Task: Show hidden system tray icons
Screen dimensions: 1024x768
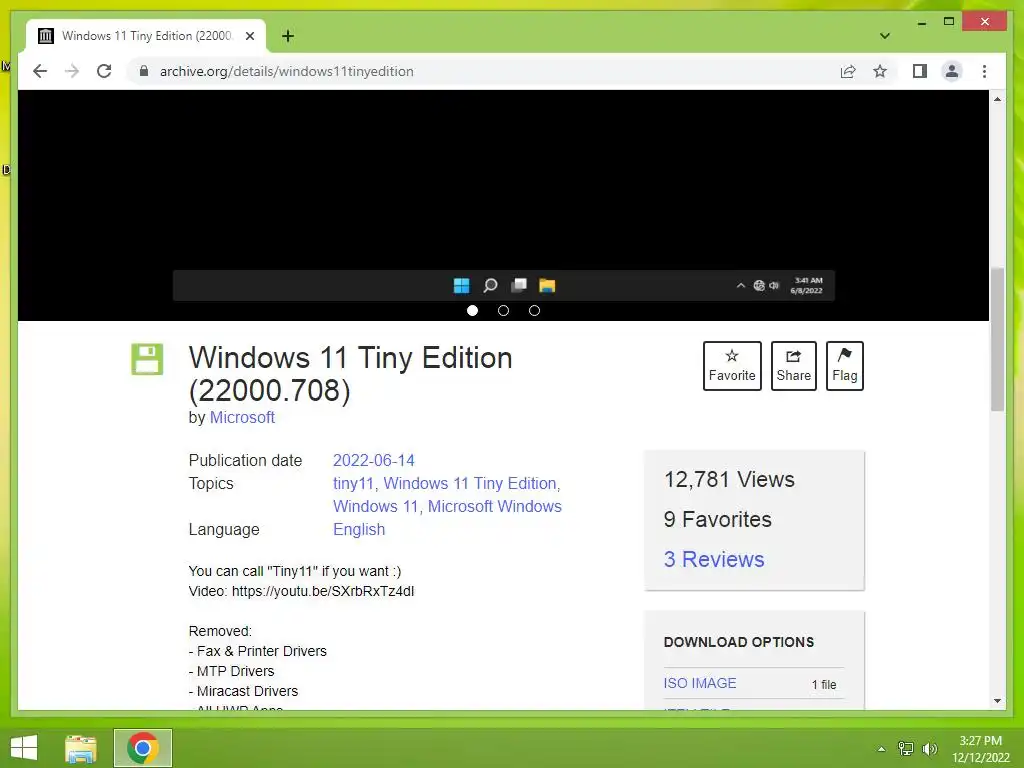Action: pyautogui.click(x=881, y=749)
